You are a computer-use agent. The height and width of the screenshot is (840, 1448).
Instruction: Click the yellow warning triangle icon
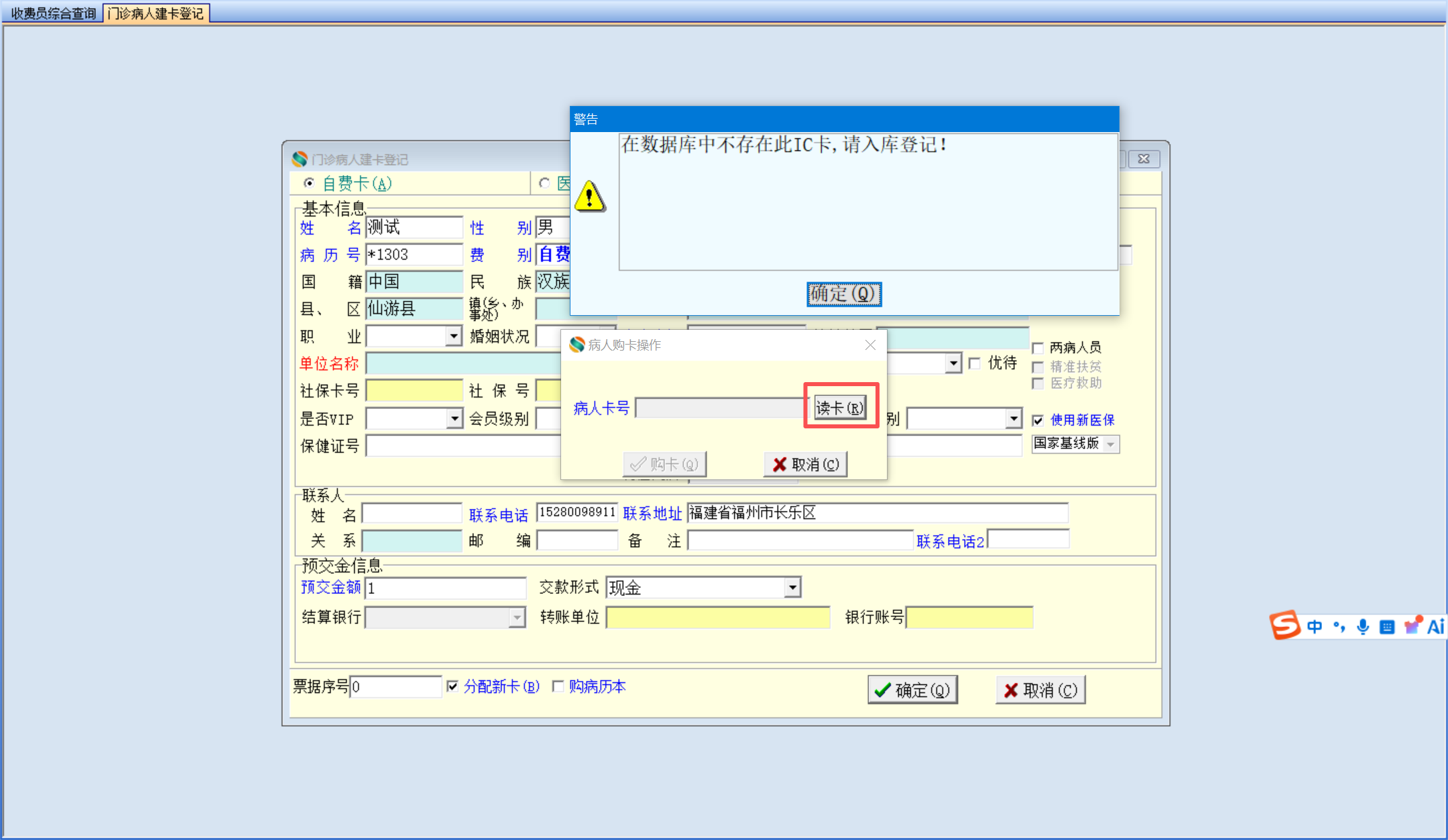[590, 196]
